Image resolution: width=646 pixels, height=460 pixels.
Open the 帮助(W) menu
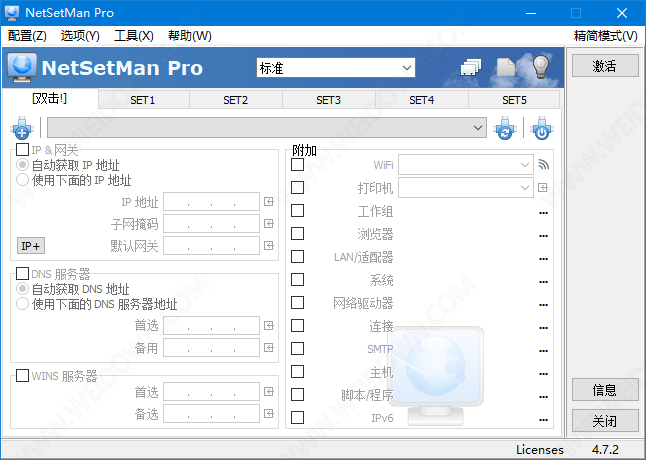[x=190, y=36]
